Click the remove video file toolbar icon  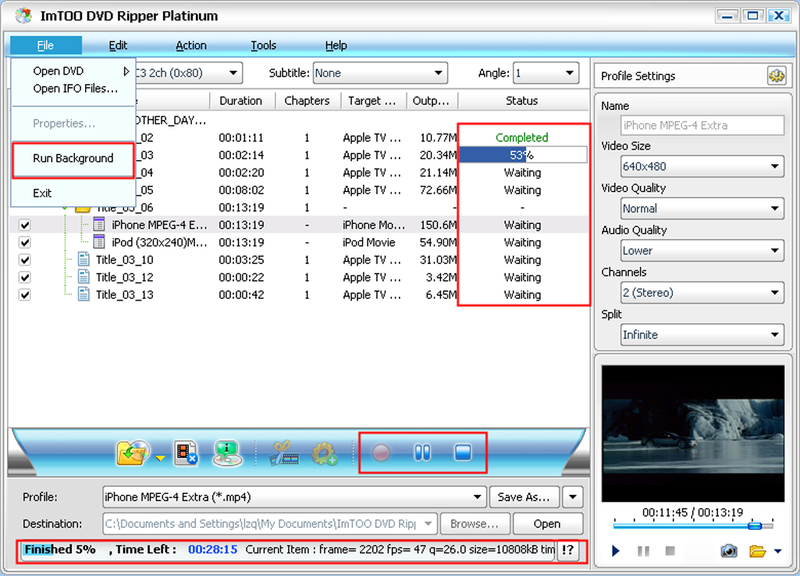(186, 453)
